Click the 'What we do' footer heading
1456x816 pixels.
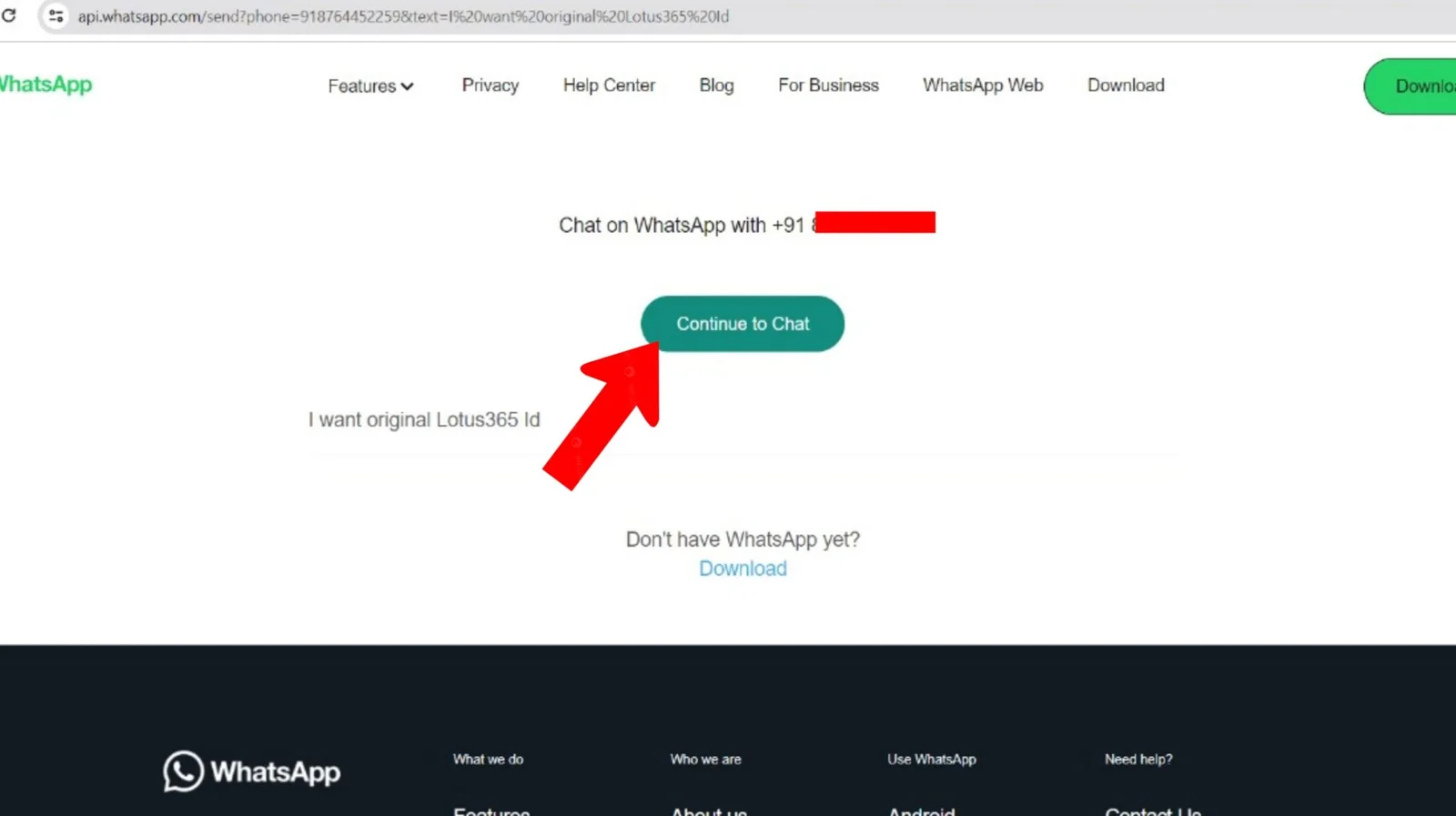tap(488, 759)
